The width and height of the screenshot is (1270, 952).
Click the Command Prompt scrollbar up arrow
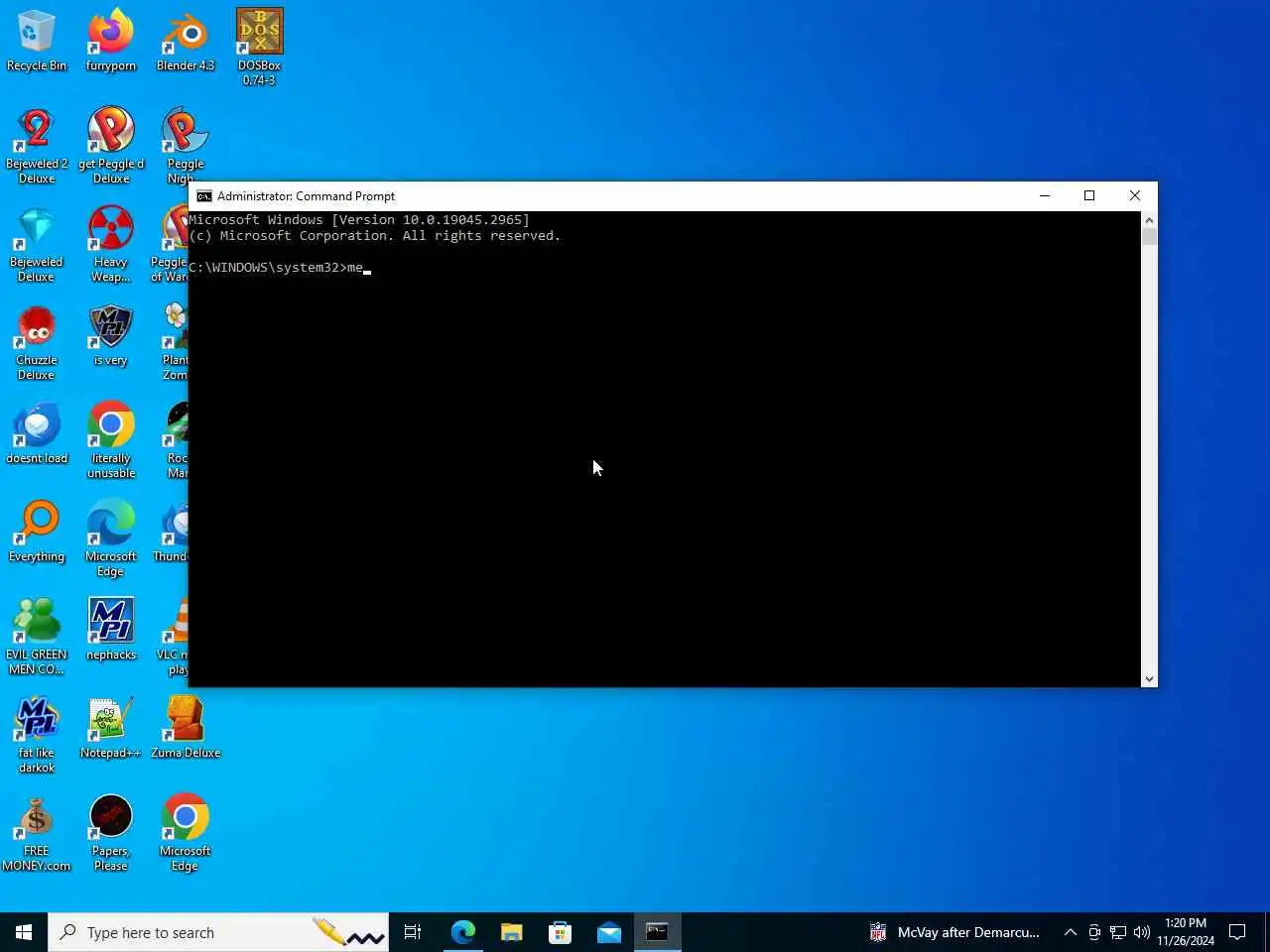pyautogui.click(x=1149, y=220)
